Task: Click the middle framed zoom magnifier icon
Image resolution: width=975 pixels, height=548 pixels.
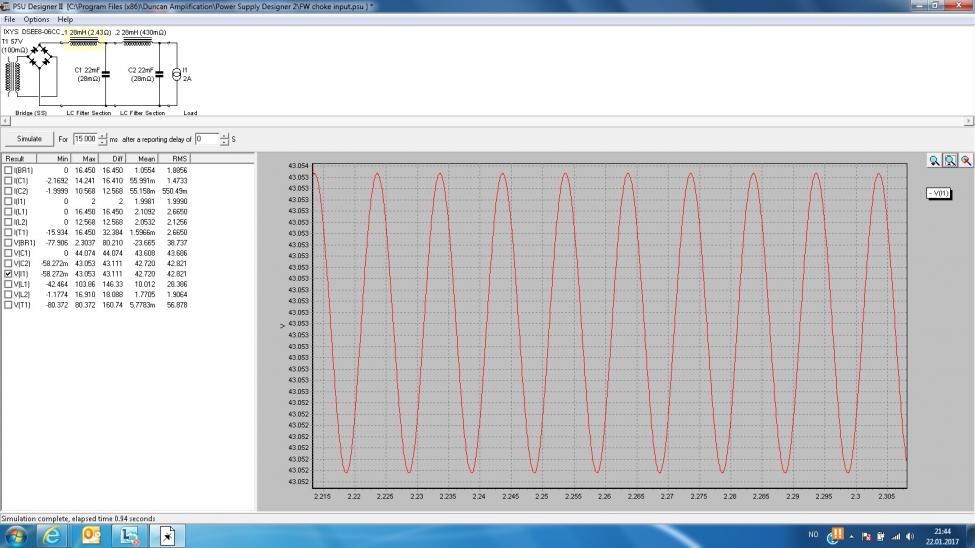Action: (950, 160)
